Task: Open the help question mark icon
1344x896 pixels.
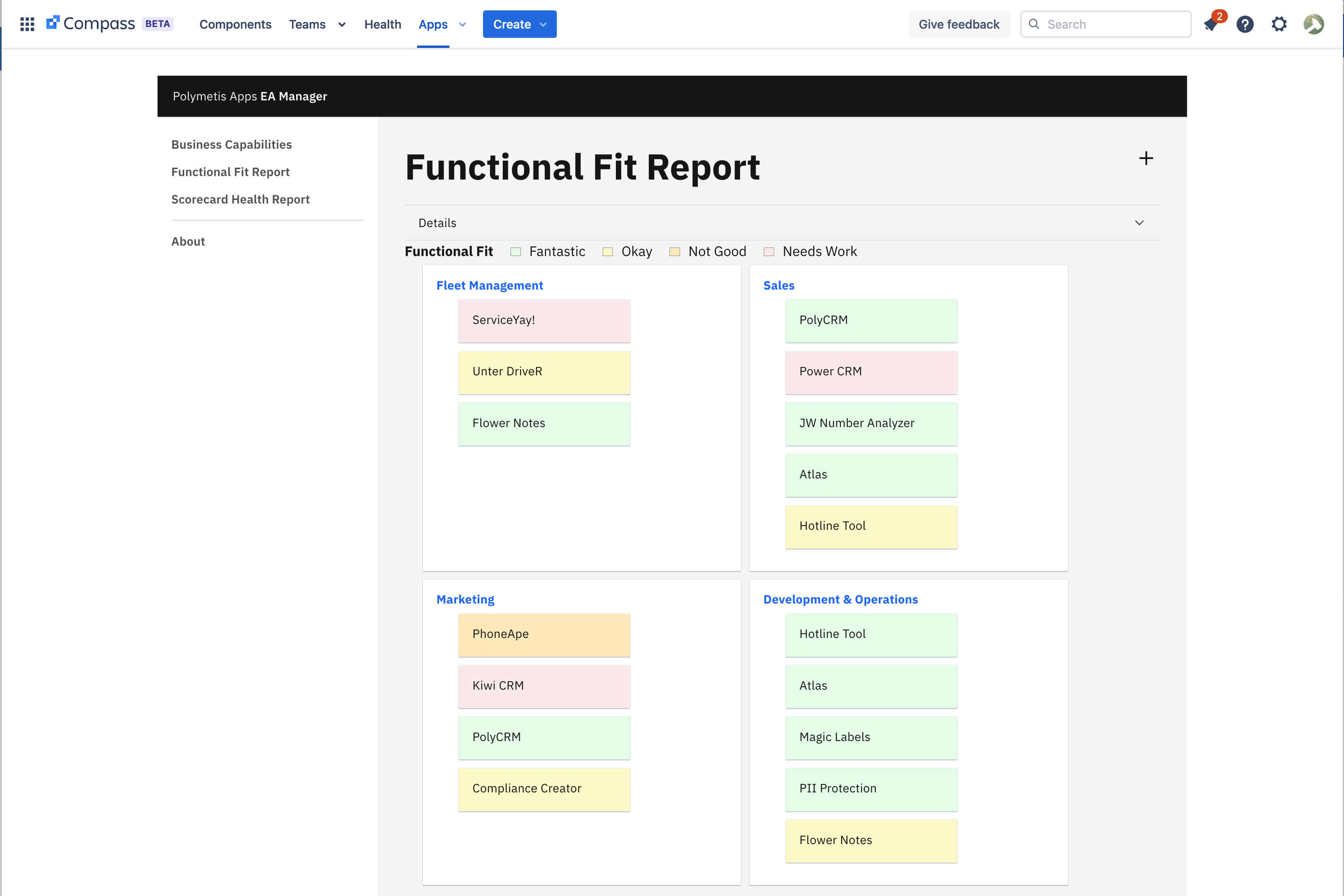Action: coord(1245,24)
